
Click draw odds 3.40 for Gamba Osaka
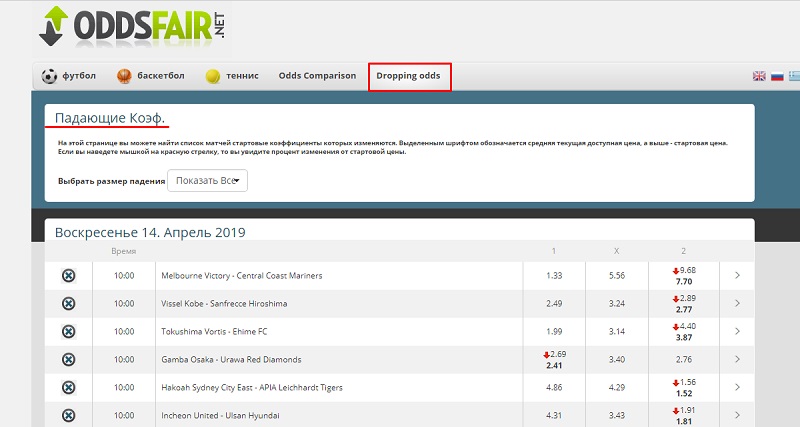617,360
